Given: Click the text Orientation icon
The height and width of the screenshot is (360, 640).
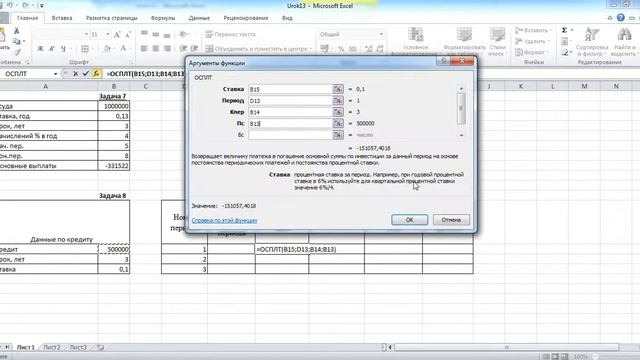Looking at the screenshot, I should click(183, 34).
